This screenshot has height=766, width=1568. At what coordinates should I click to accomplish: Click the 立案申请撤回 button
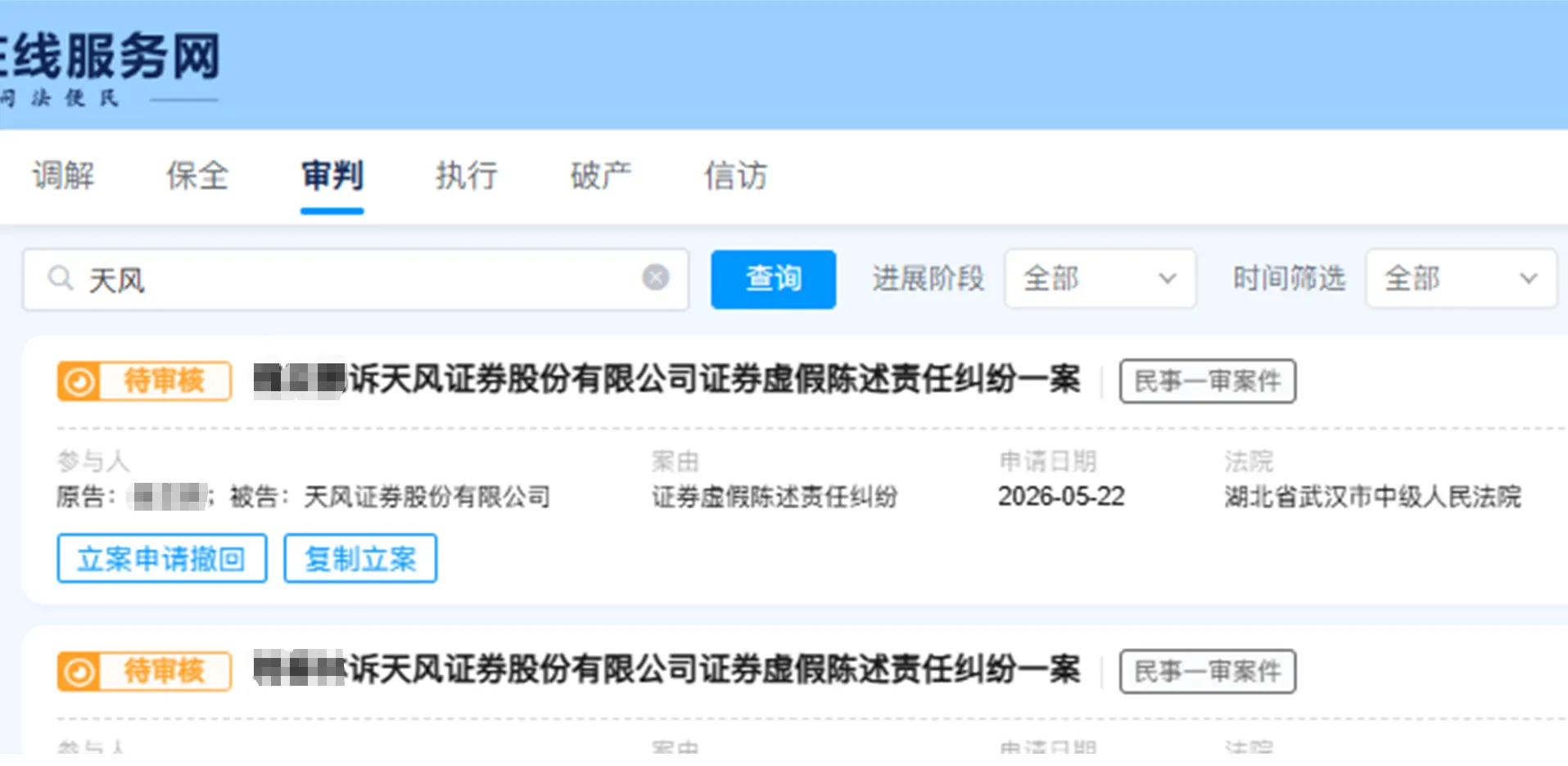point(162,558)
